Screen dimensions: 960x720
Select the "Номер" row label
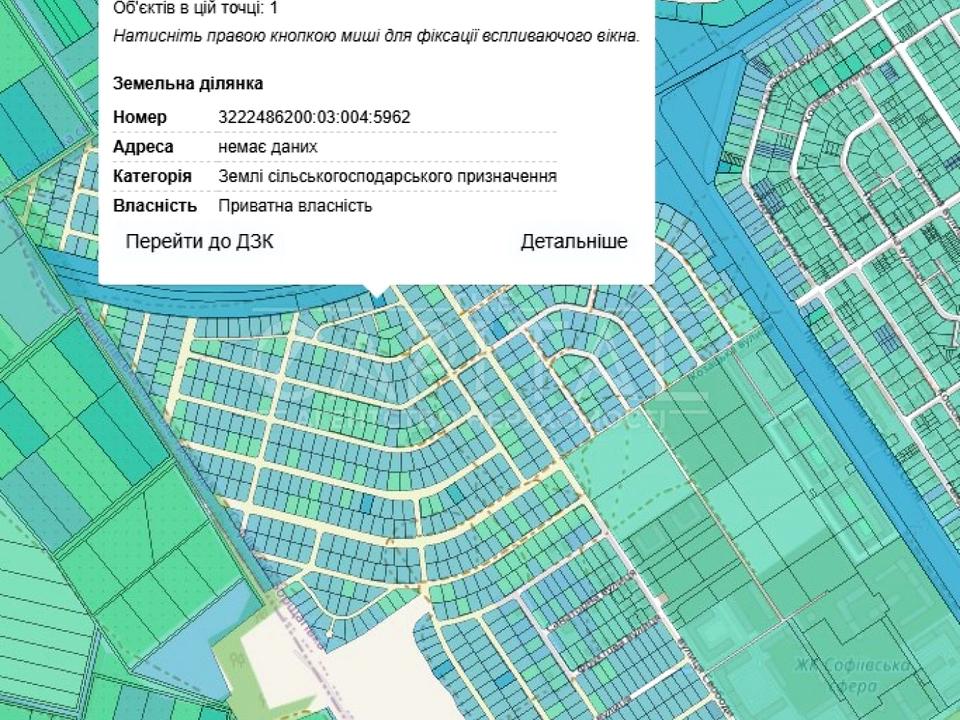click(140, 117)
